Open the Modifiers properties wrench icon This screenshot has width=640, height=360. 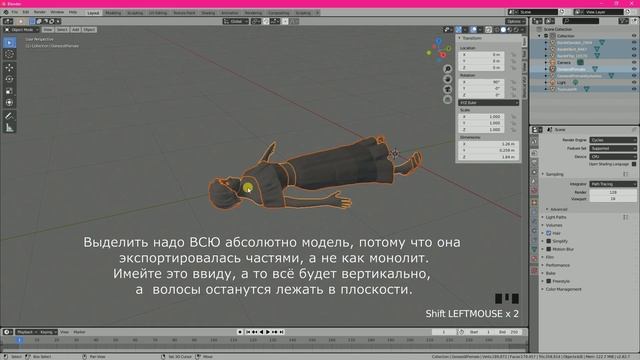(534, 212)
